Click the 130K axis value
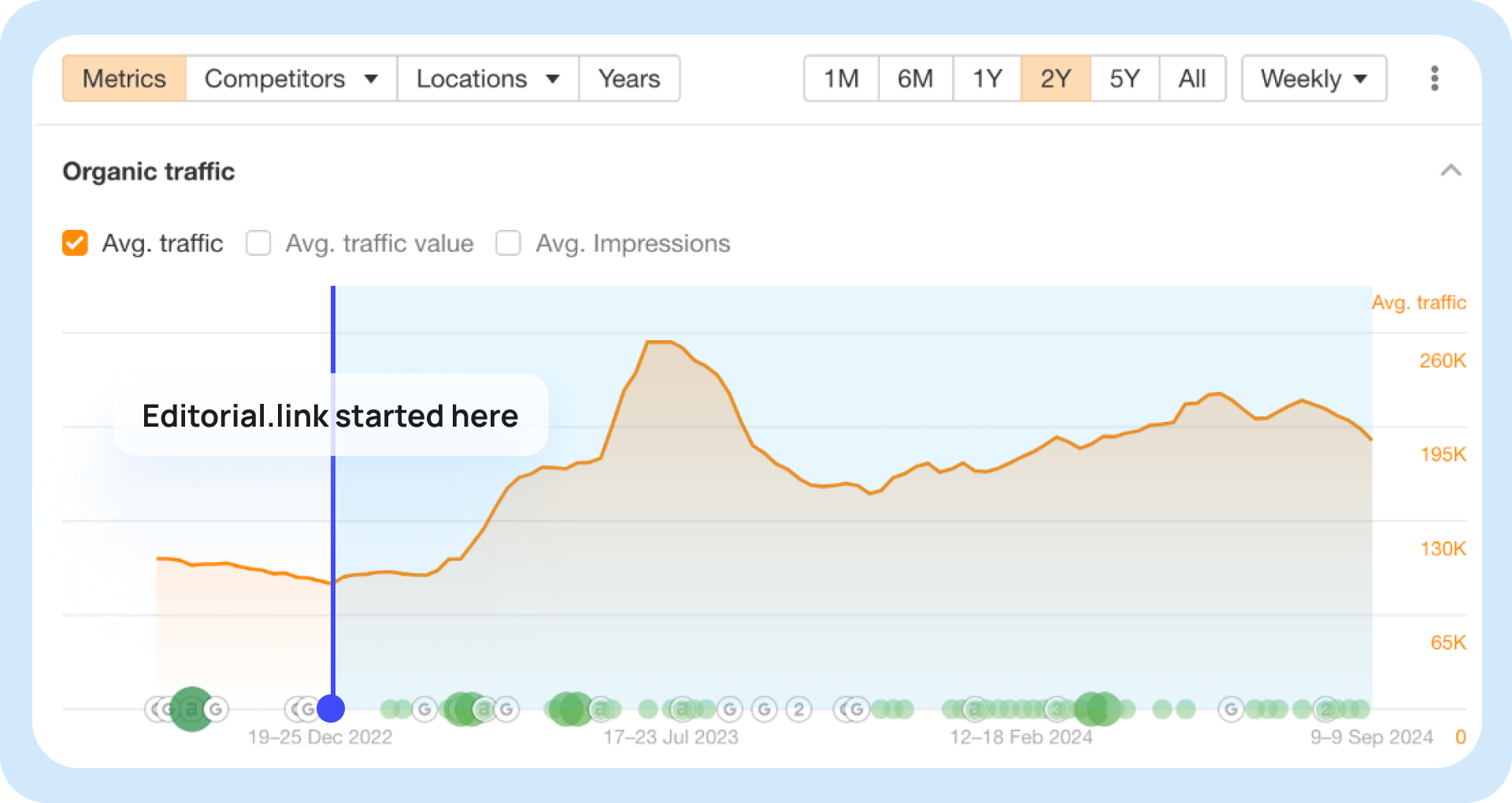 (x=1443, y=549)
